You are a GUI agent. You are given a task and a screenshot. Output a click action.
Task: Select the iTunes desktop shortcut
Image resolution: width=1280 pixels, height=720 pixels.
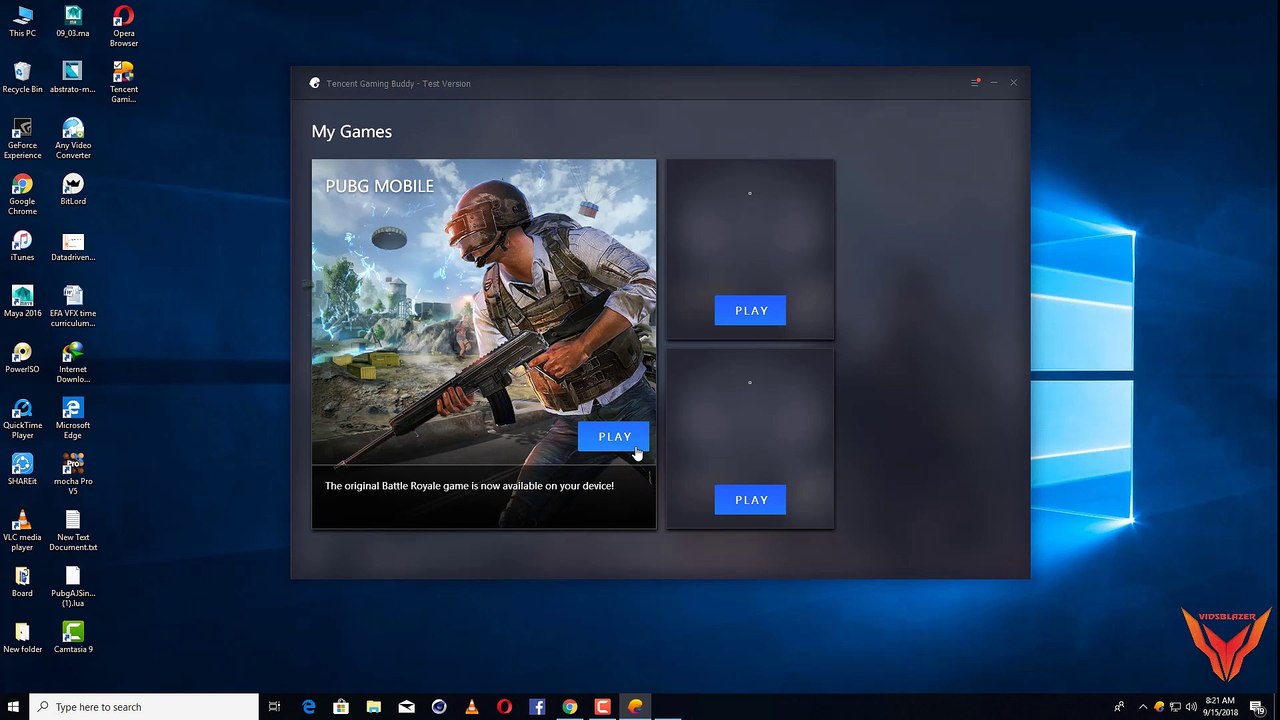coord(22,245)
